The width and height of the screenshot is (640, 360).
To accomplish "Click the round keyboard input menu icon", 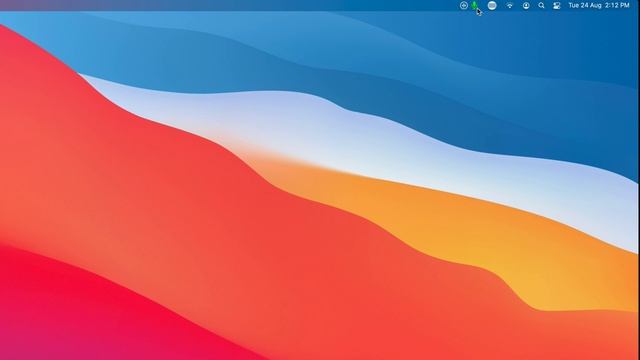I will click(492, 5).
